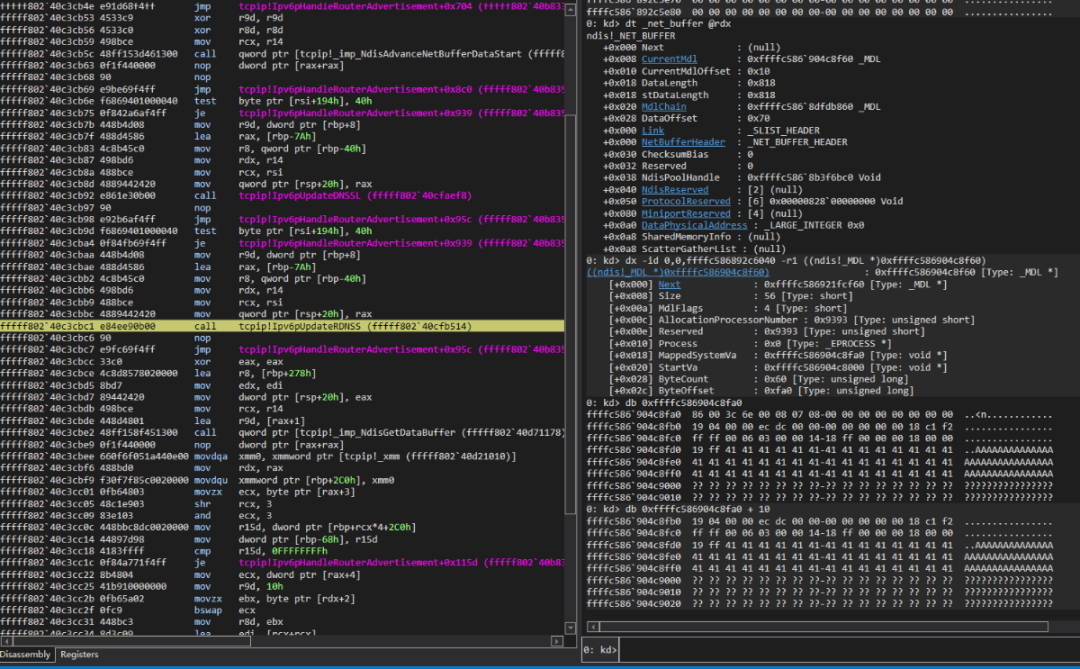Image resolution: width=1080 pixels, height=669 pixels.
Task: Click disassembly horizontal scroll right arrow
Action: (x=557, y=641)
